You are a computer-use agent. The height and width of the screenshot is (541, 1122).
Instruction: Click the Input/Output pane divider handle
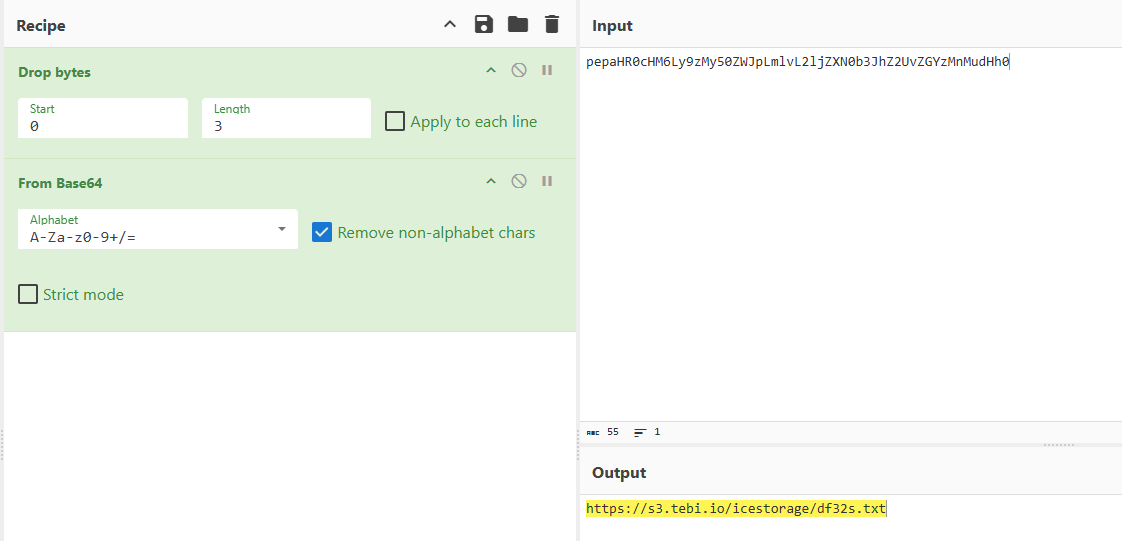click(1058, 445)
